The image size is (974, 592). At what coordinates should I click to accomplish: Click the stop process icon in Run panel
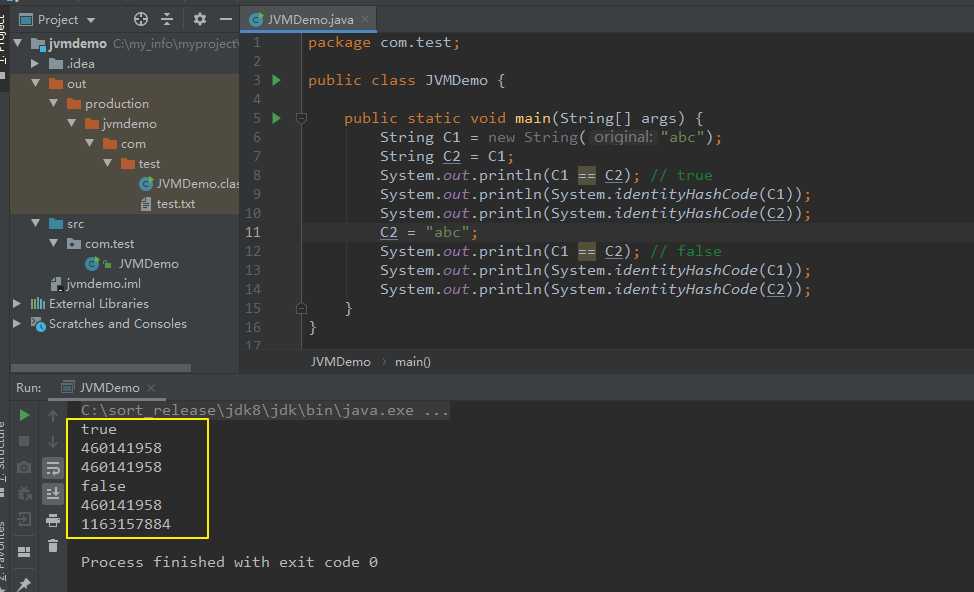(24, 441)
